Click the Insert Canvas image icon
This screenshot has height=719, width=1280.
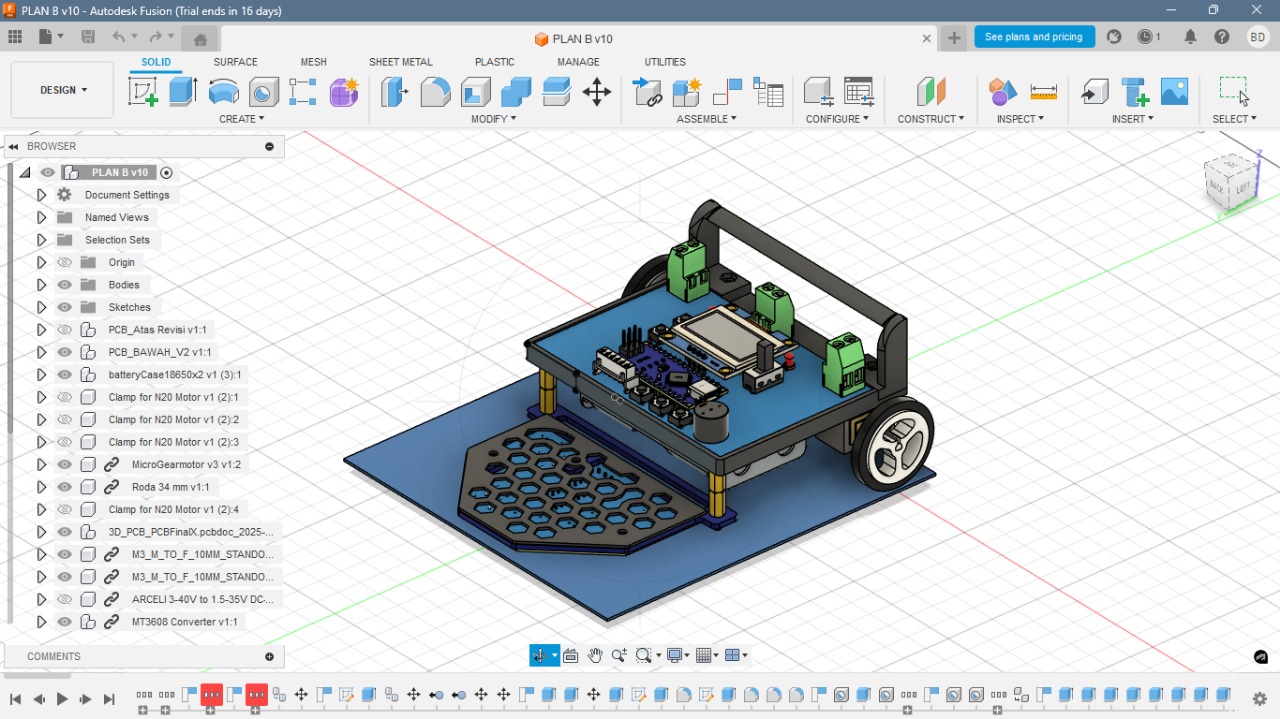[x=1175, y=92]
